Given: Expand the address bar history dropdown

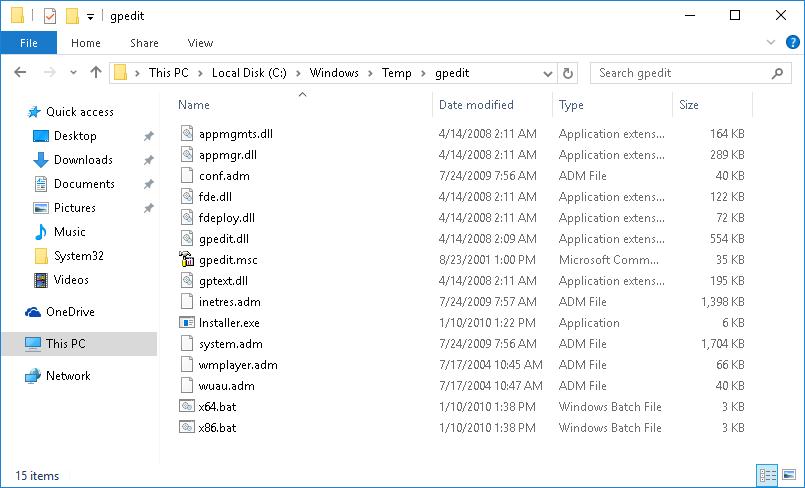Looking at the screenshot, I should tap(548, 73).
